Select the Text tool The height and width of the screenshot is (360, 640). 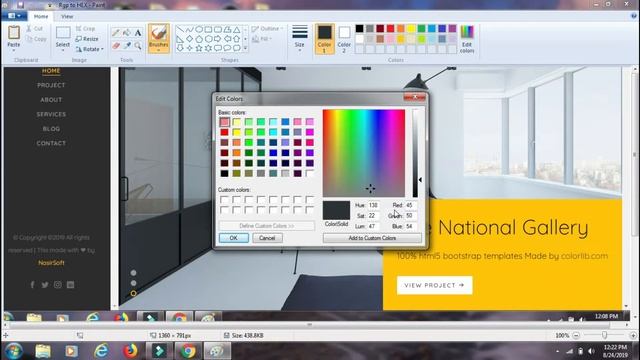click(138, 33)
